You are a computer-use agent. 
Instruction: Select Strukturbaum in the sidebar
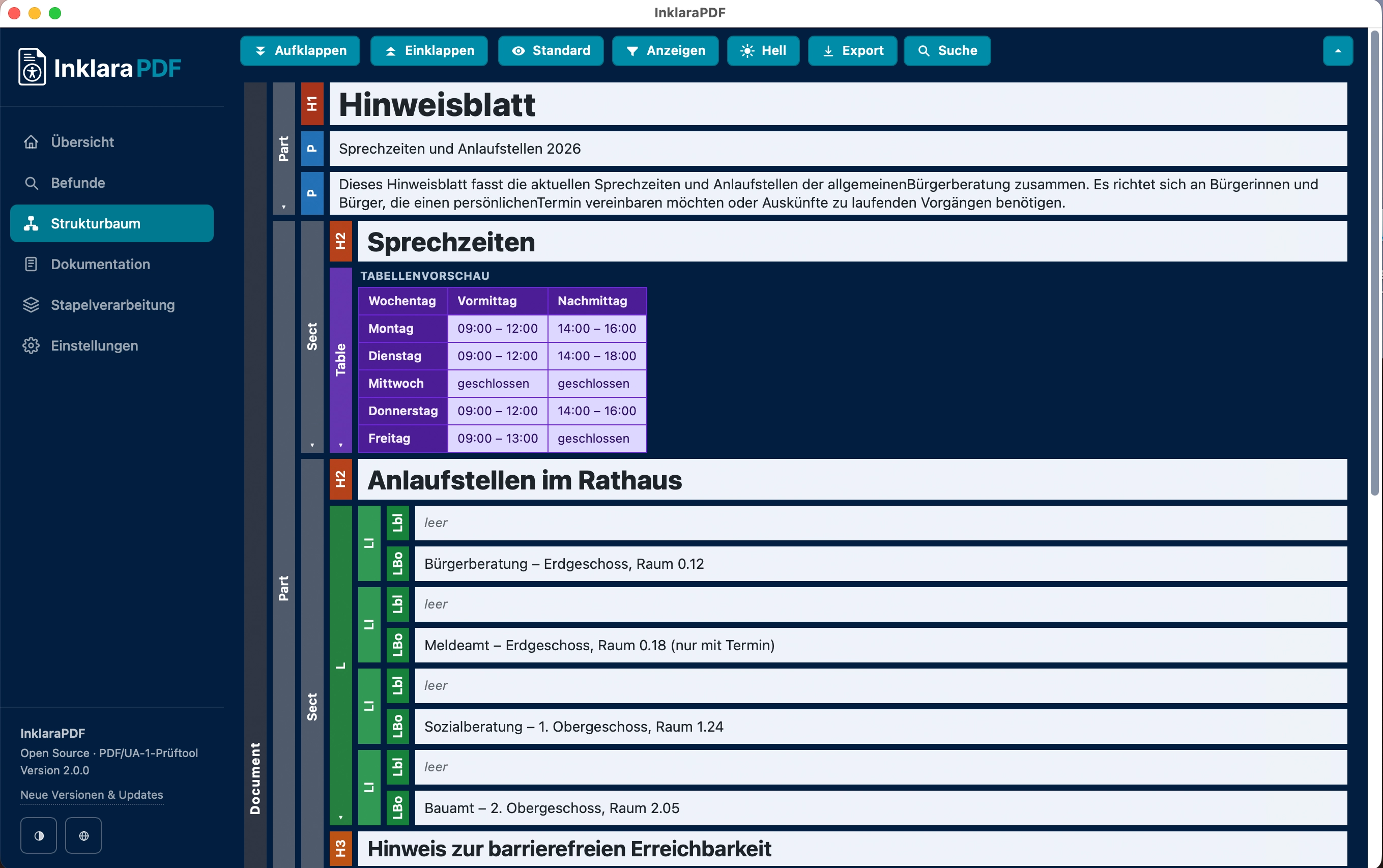point(112,223)
